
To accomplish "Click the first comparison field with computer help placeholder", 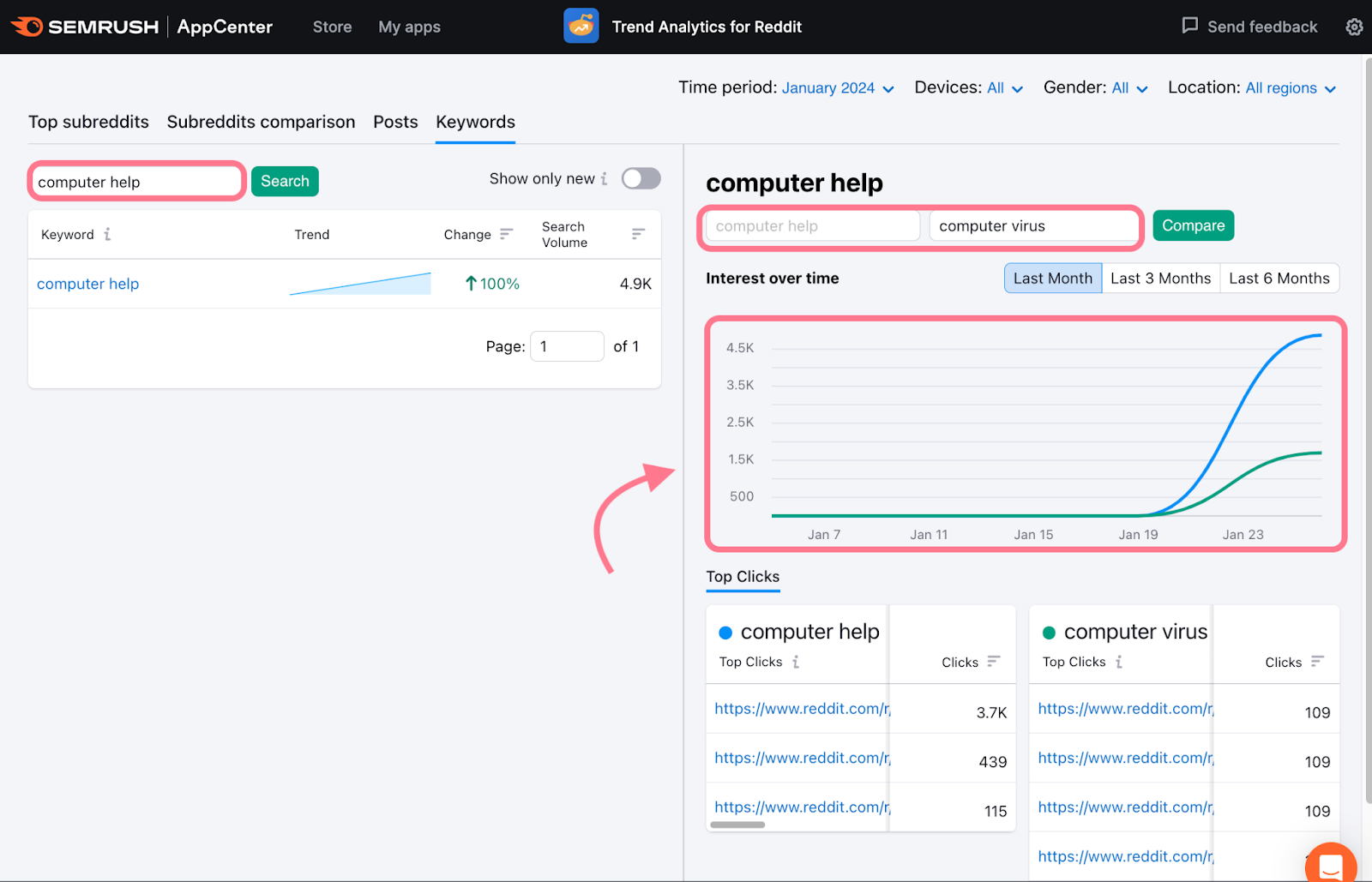I will point(812,226).
